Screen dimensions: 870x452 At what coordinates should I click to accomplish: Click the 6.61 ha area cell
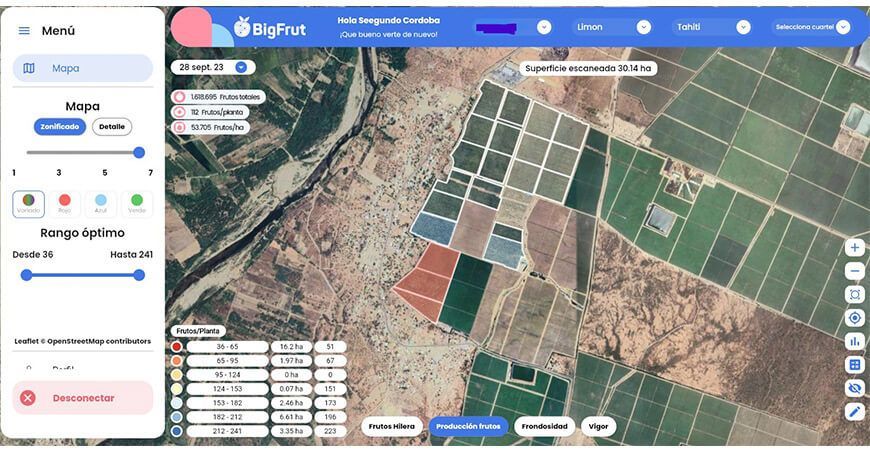click(291, 417)
